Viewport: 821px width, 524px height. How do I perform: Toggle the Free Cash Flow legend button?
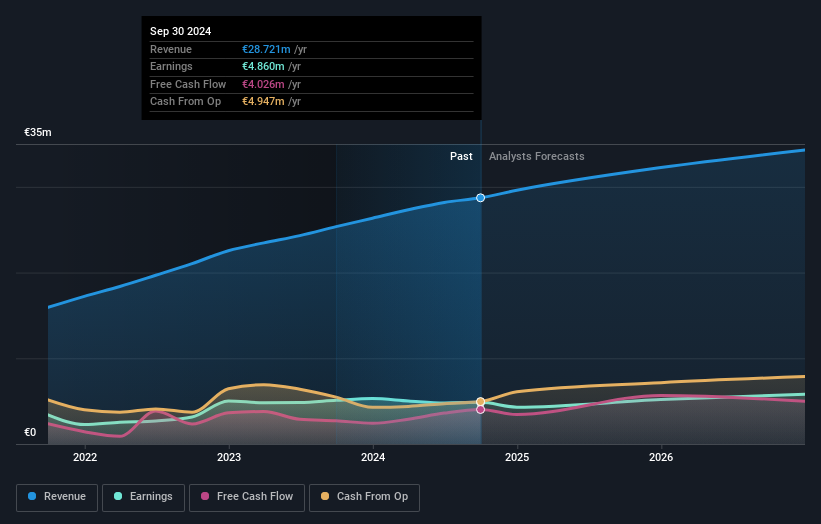click(x=247, y=497)
